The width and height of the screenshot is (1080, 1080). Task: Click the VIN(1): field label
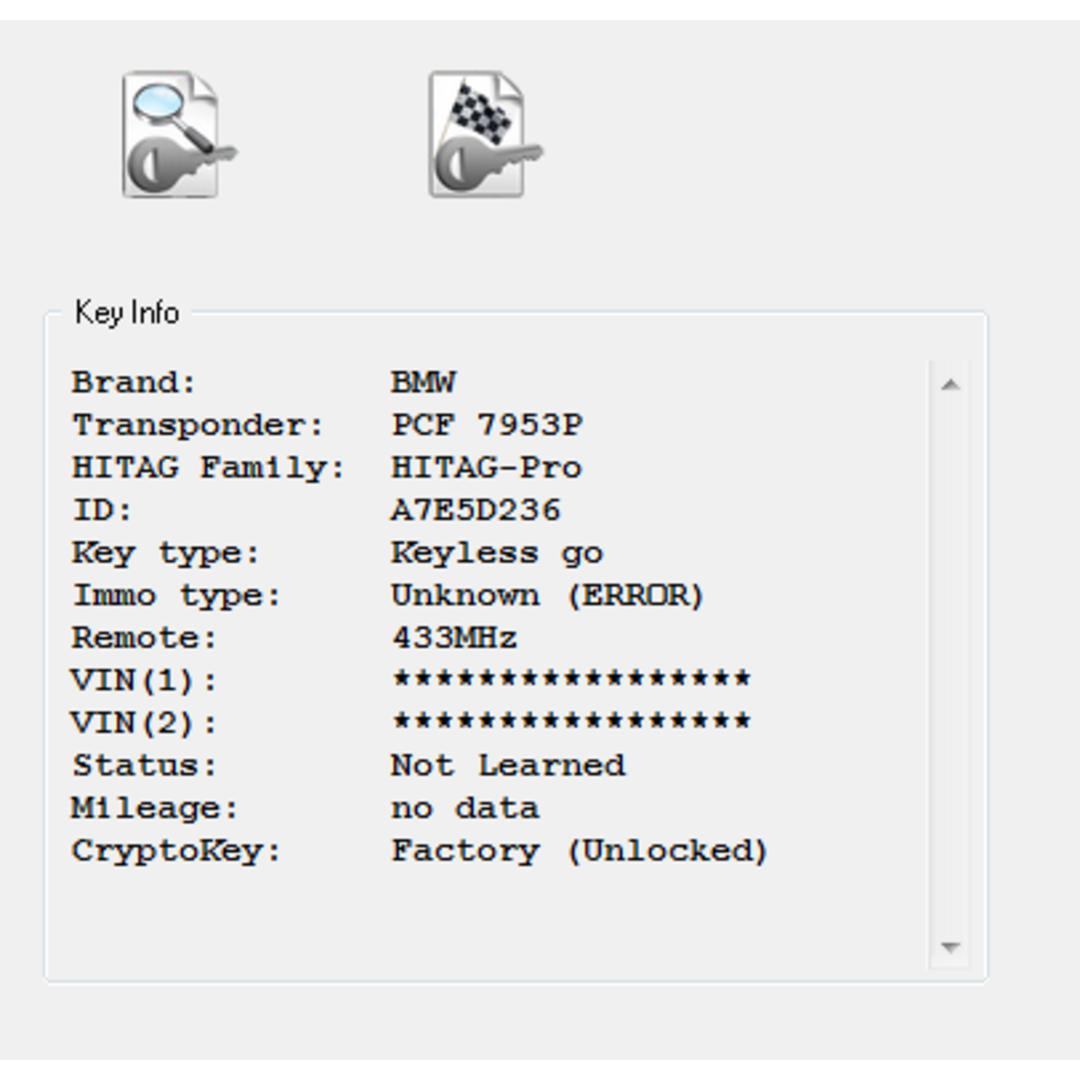coord(144,681)
